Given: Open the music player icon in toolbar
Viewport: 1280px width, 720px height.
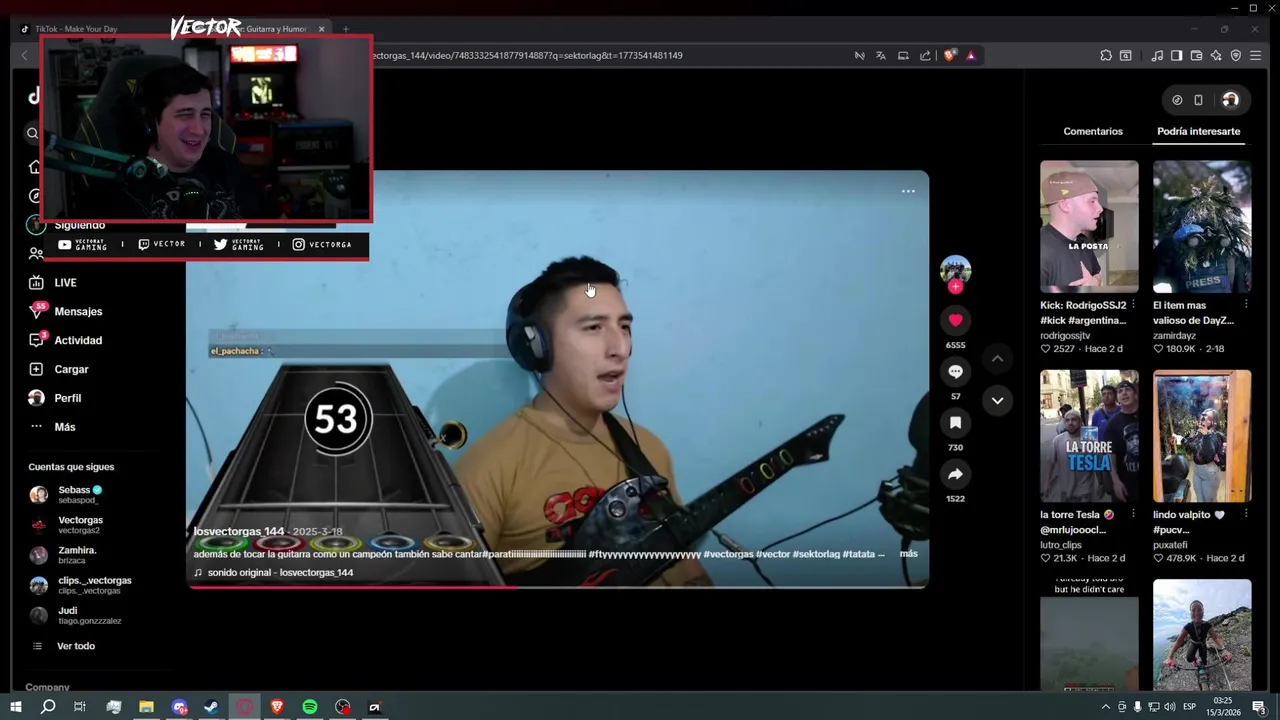Looking at the screenshot, I should [x=1157, y=55].
